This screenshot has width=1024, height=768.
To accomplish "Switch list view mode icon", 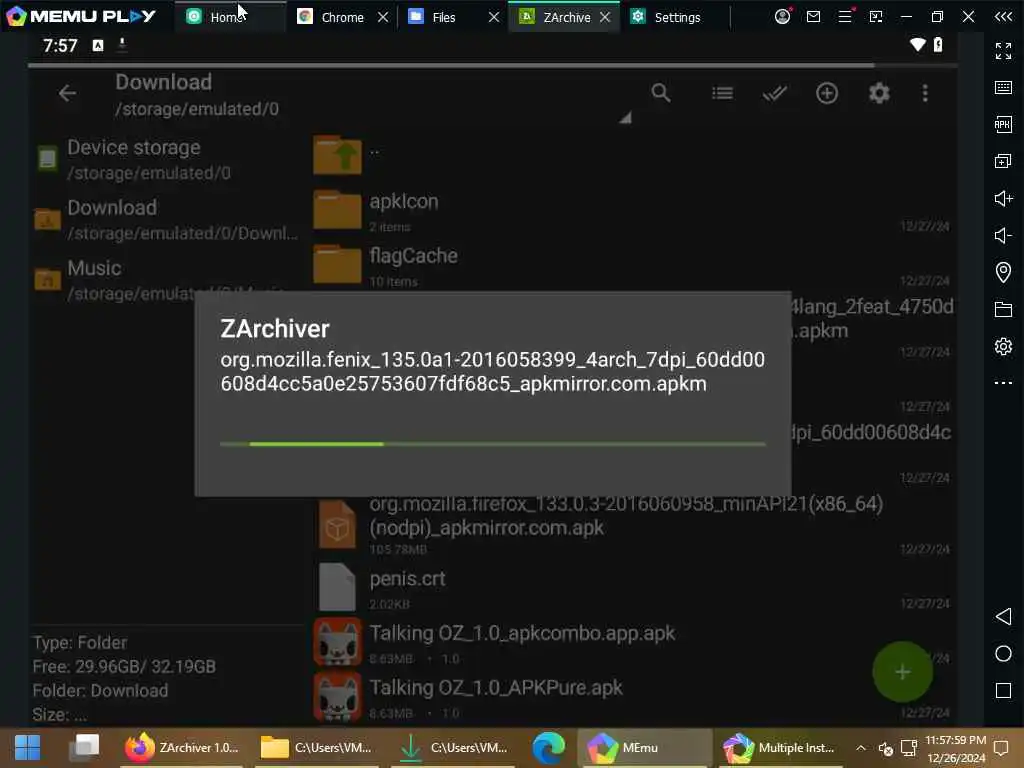I will (722, 93).
